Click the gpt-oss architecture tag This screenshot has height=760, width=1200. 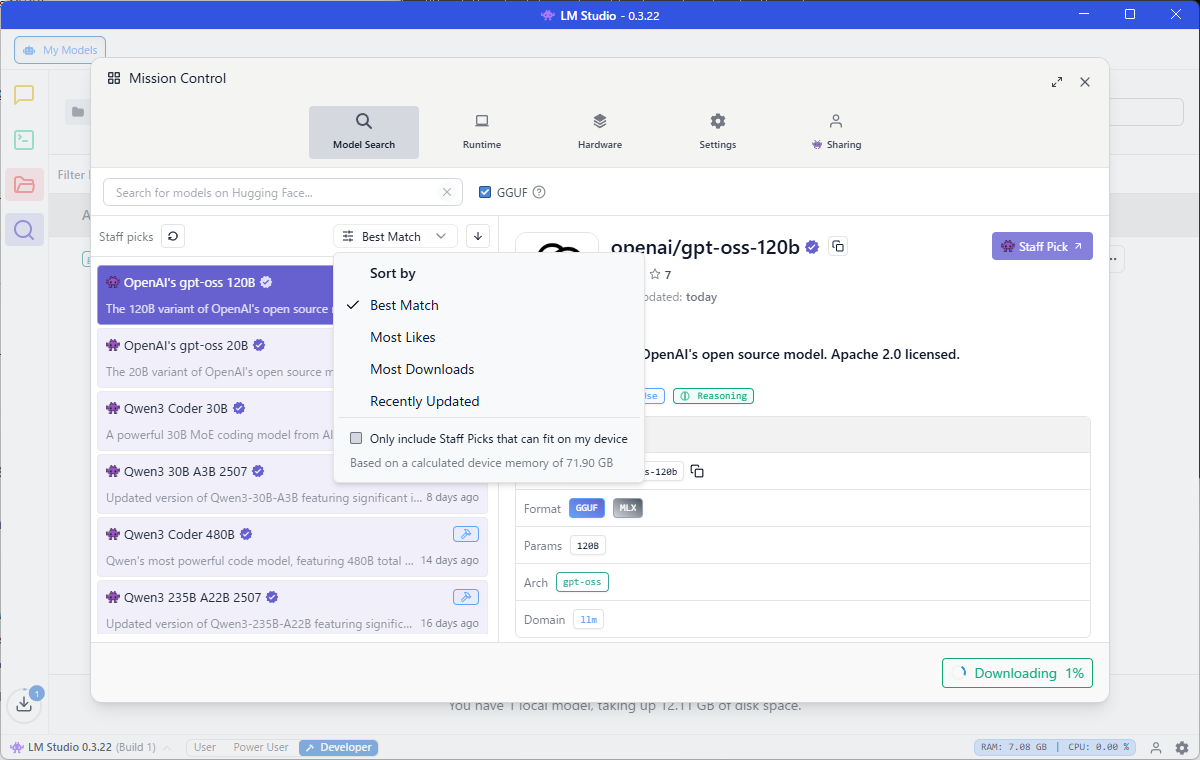pos(582,582)
